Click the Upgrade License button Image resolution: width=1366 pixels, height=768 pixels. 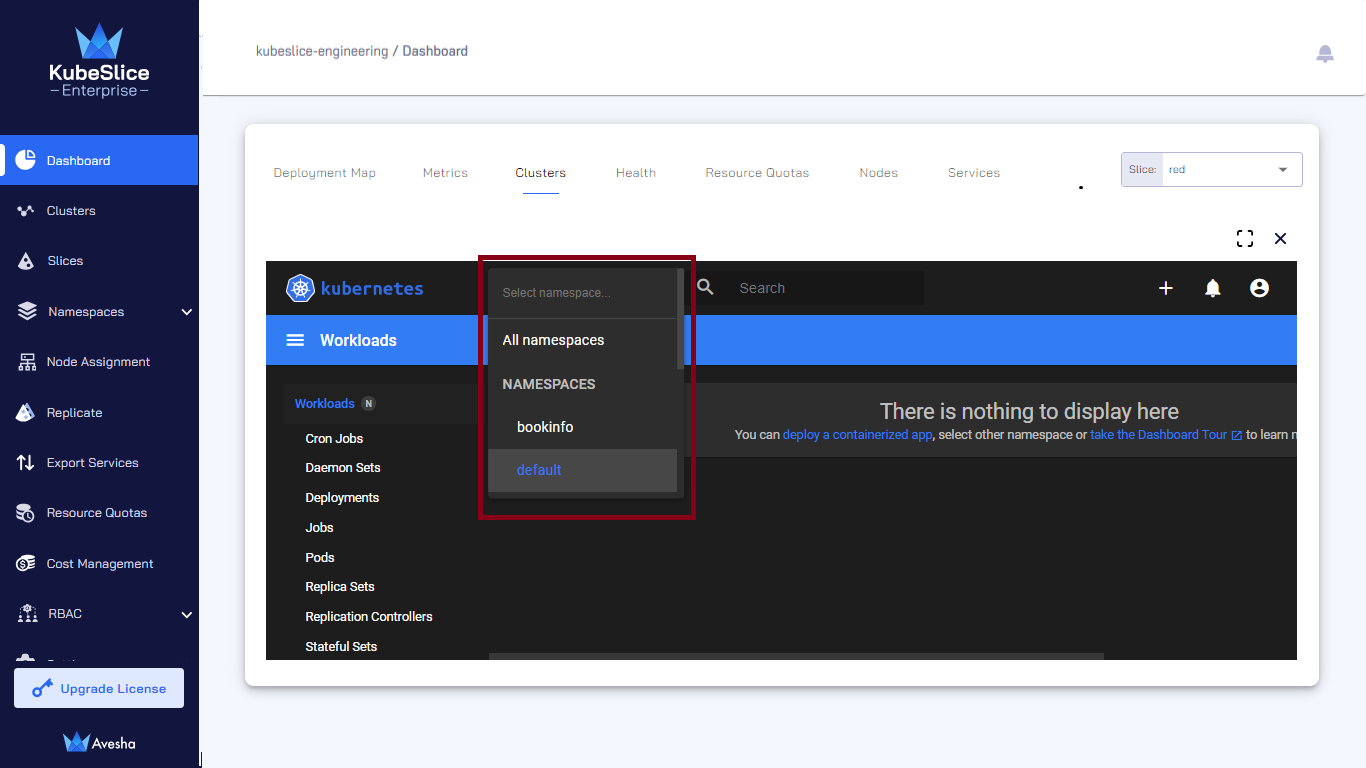99,688
